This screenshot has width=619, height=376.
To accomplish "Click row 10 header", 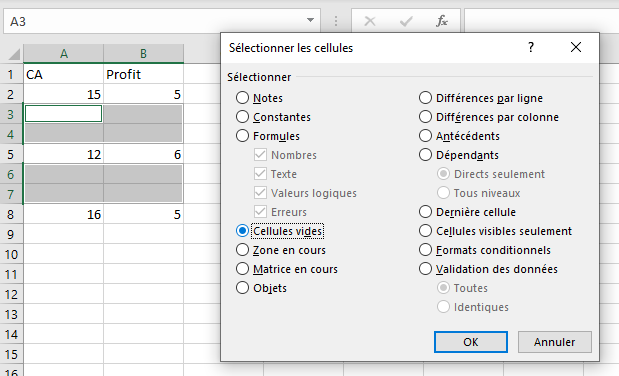I will (x=11, y=254).
